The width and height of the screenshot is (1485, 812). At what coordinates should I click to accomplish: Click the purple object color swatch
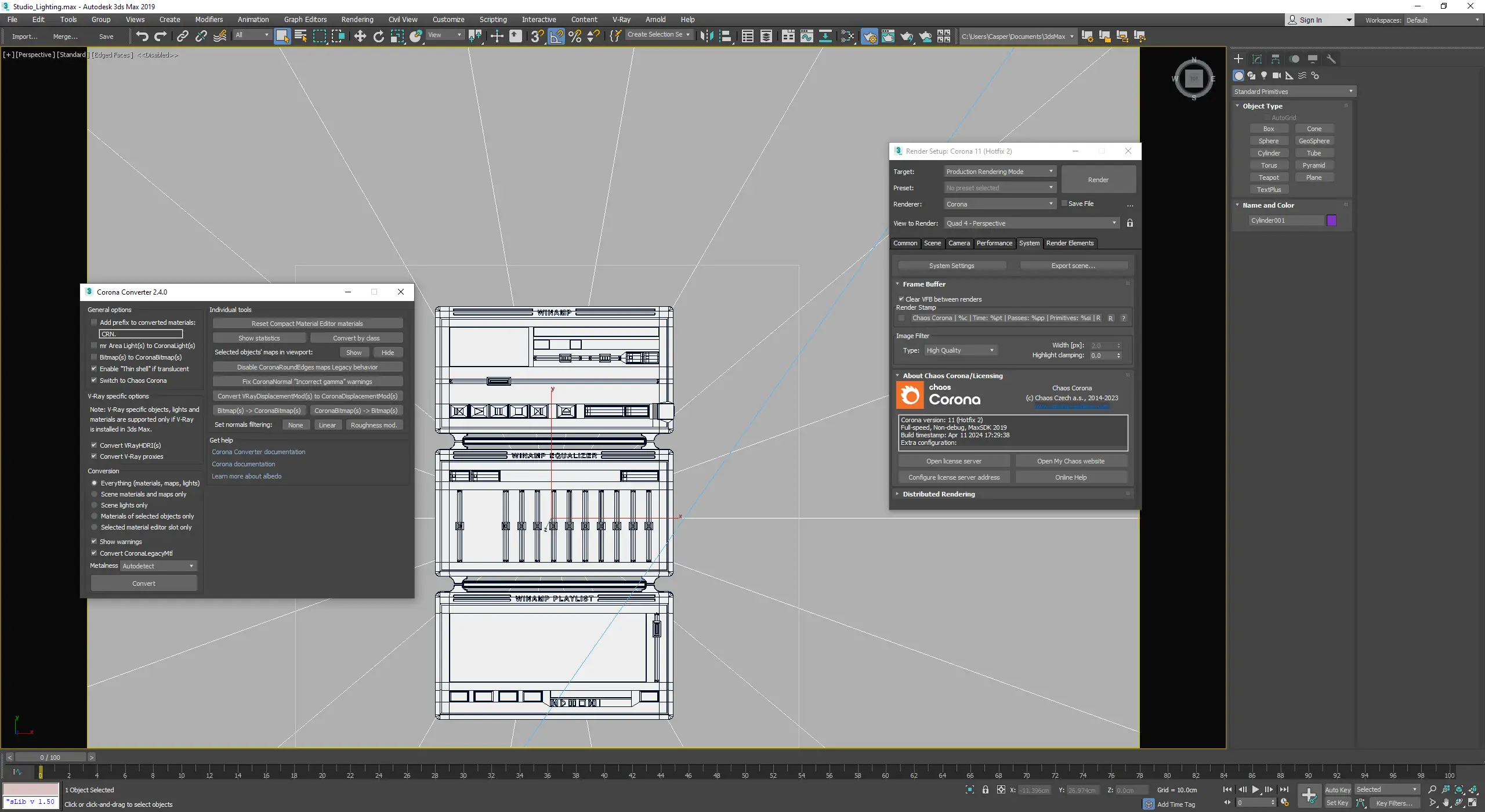[x=1331, y=220]
